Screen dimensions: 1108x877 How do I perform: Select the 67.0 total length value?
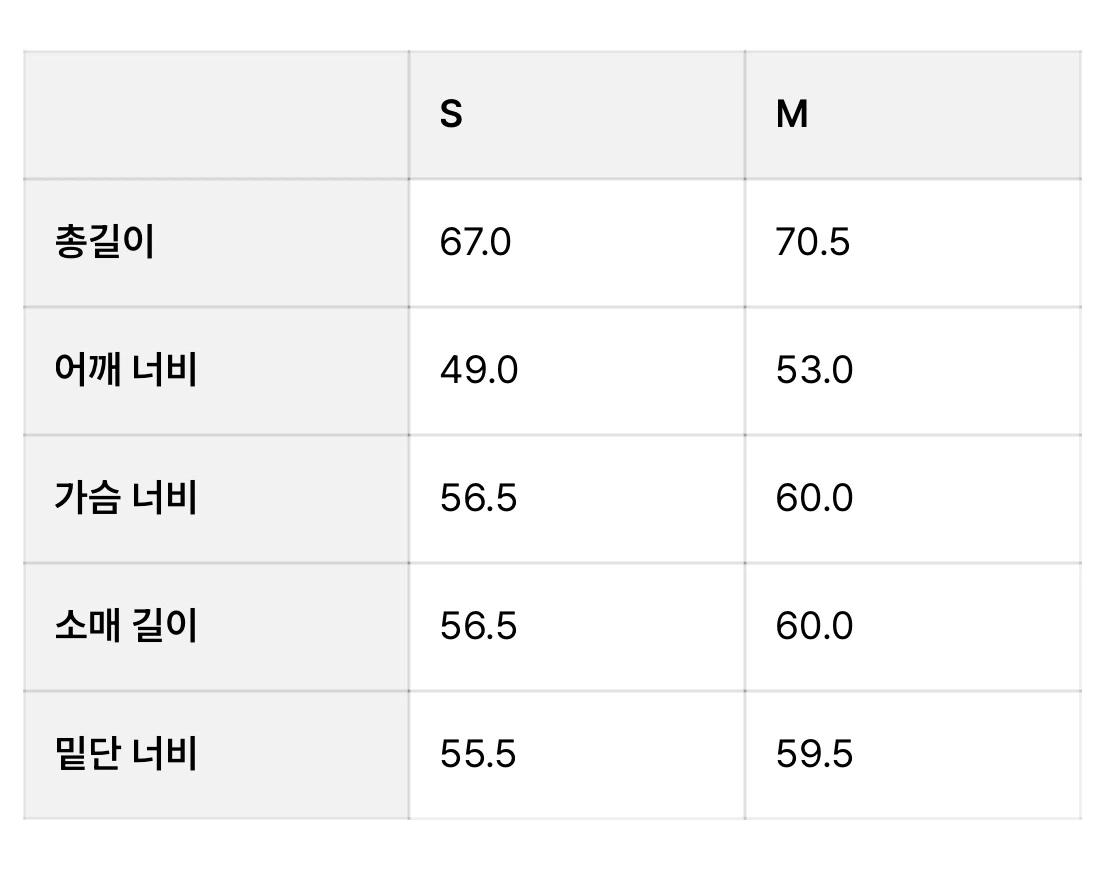[475, 242]
